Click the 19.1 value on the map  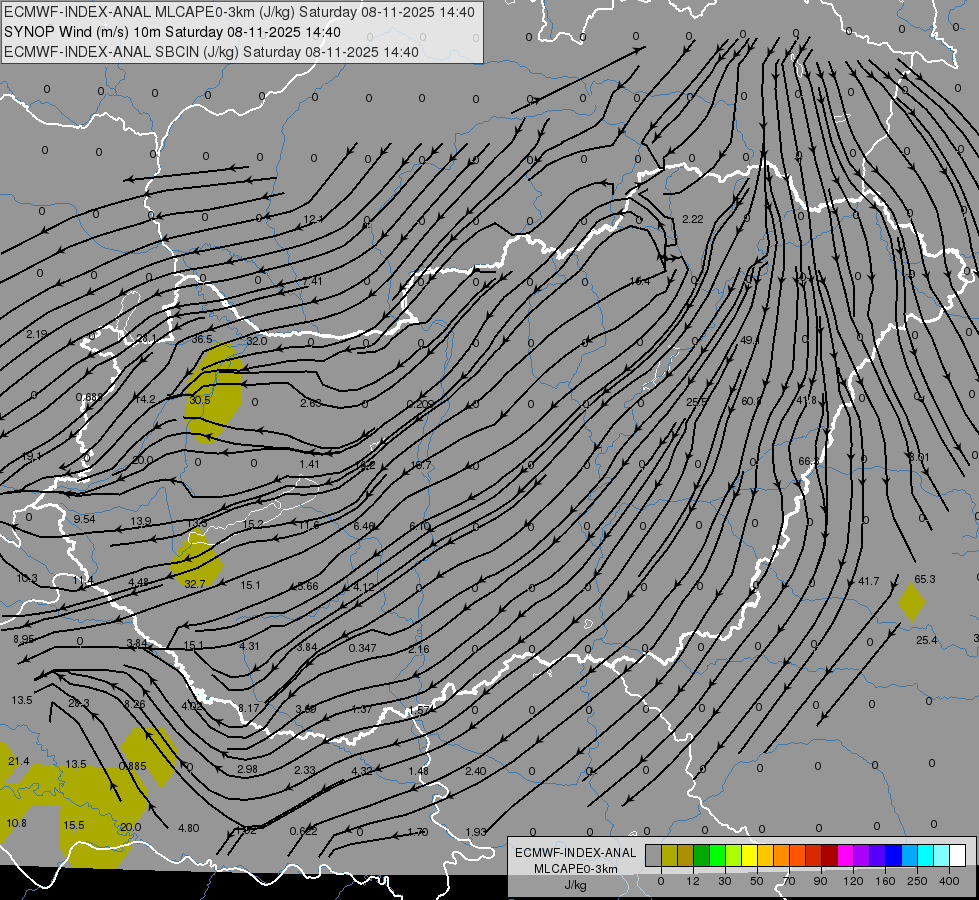coord(31,457)
